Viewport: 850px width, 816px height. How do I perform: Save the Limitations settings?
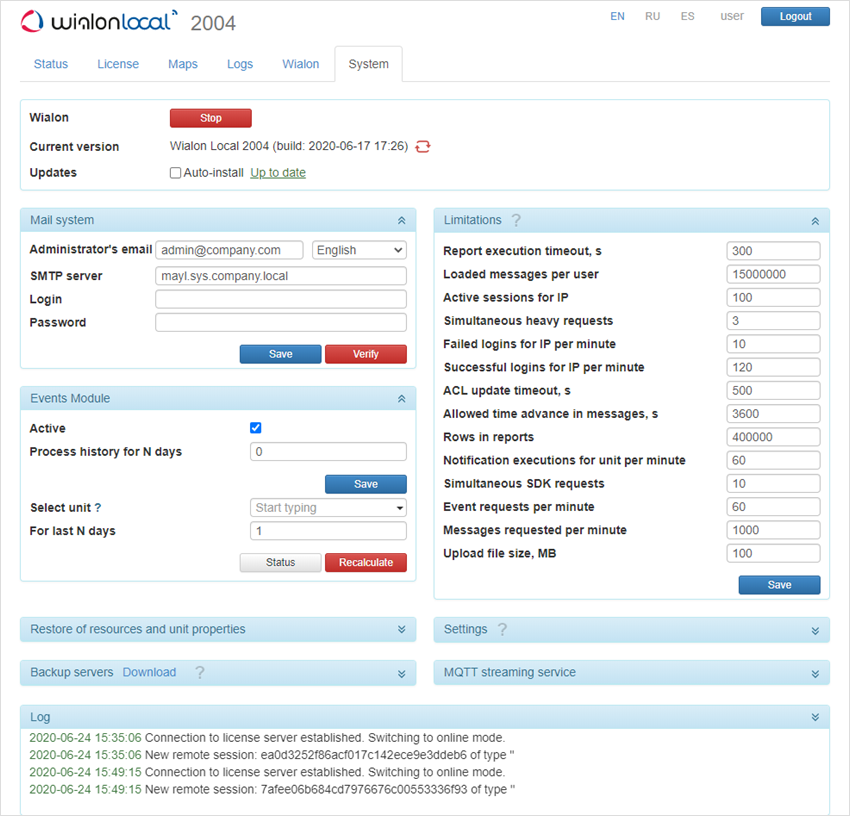click(780, 585)
